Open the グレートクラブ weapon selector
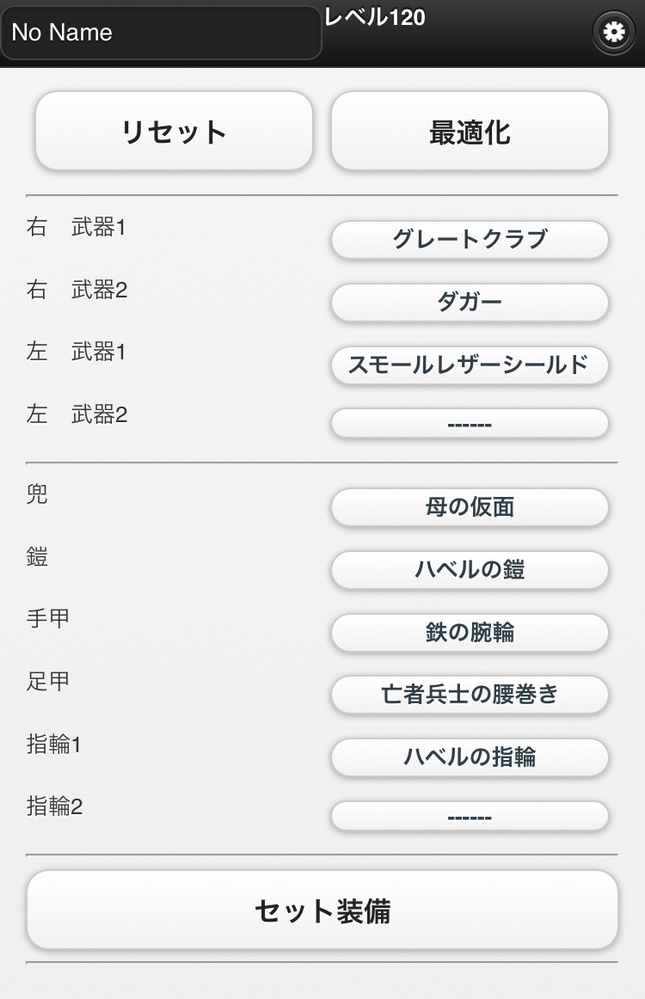This screenshot has height=999, width=645. [470, 240]
